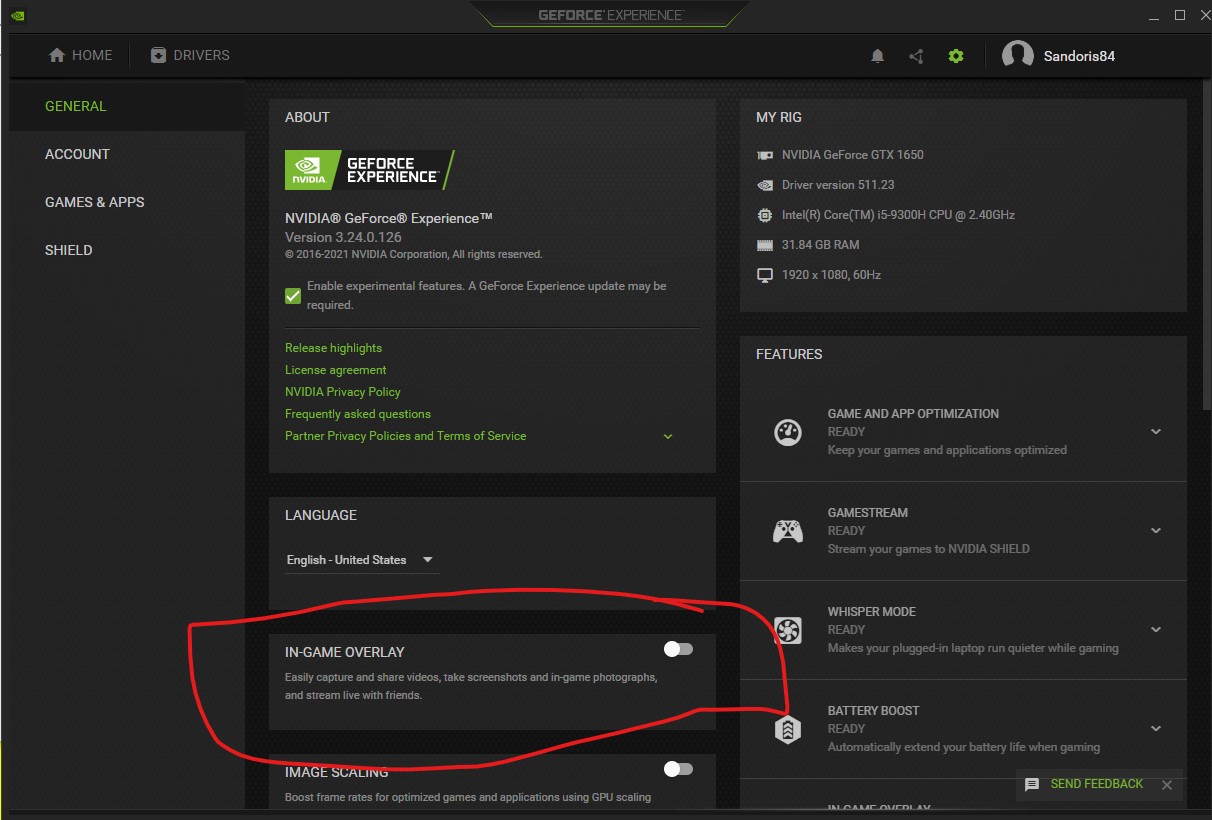Click the notifications bell icon

click(x=878, y=56)
